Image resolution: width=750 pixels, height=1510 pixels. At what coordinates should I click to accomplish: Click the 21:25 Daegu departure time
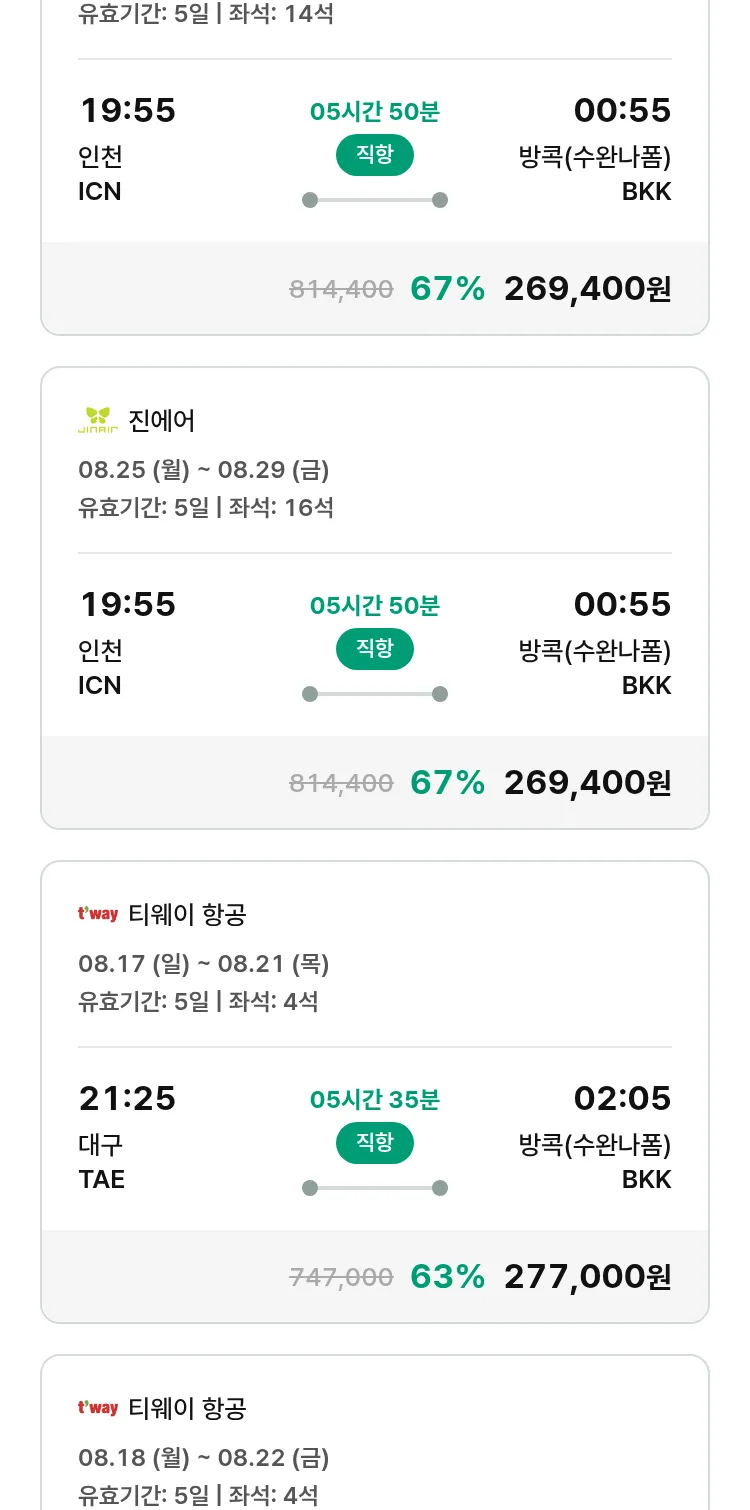(x=127, y=1099)
